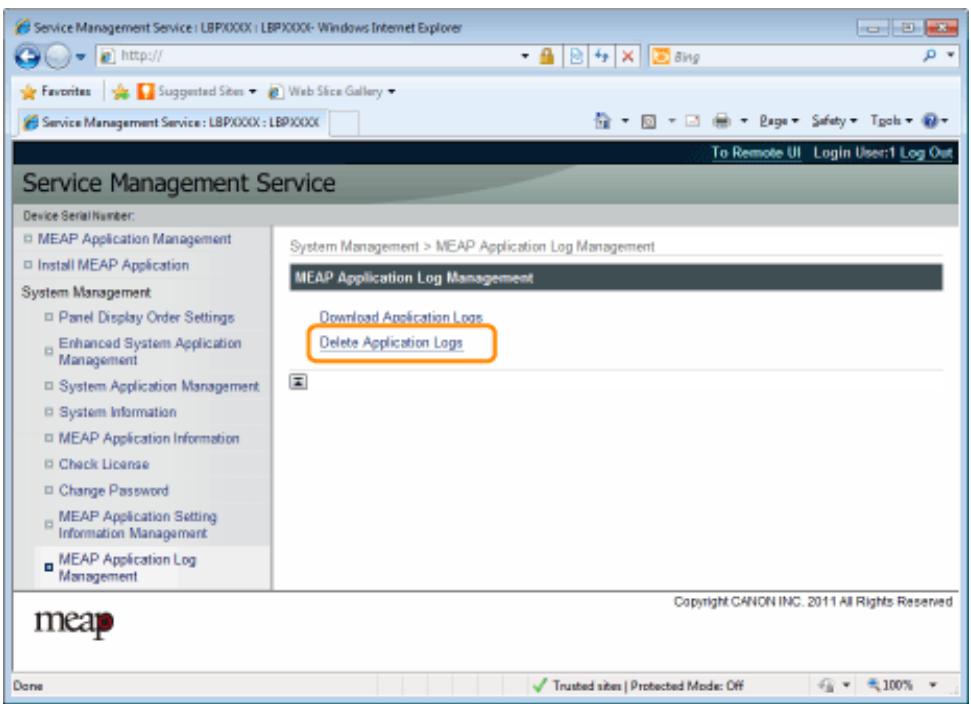Open a new blank tab

click(x=344, y=123)
